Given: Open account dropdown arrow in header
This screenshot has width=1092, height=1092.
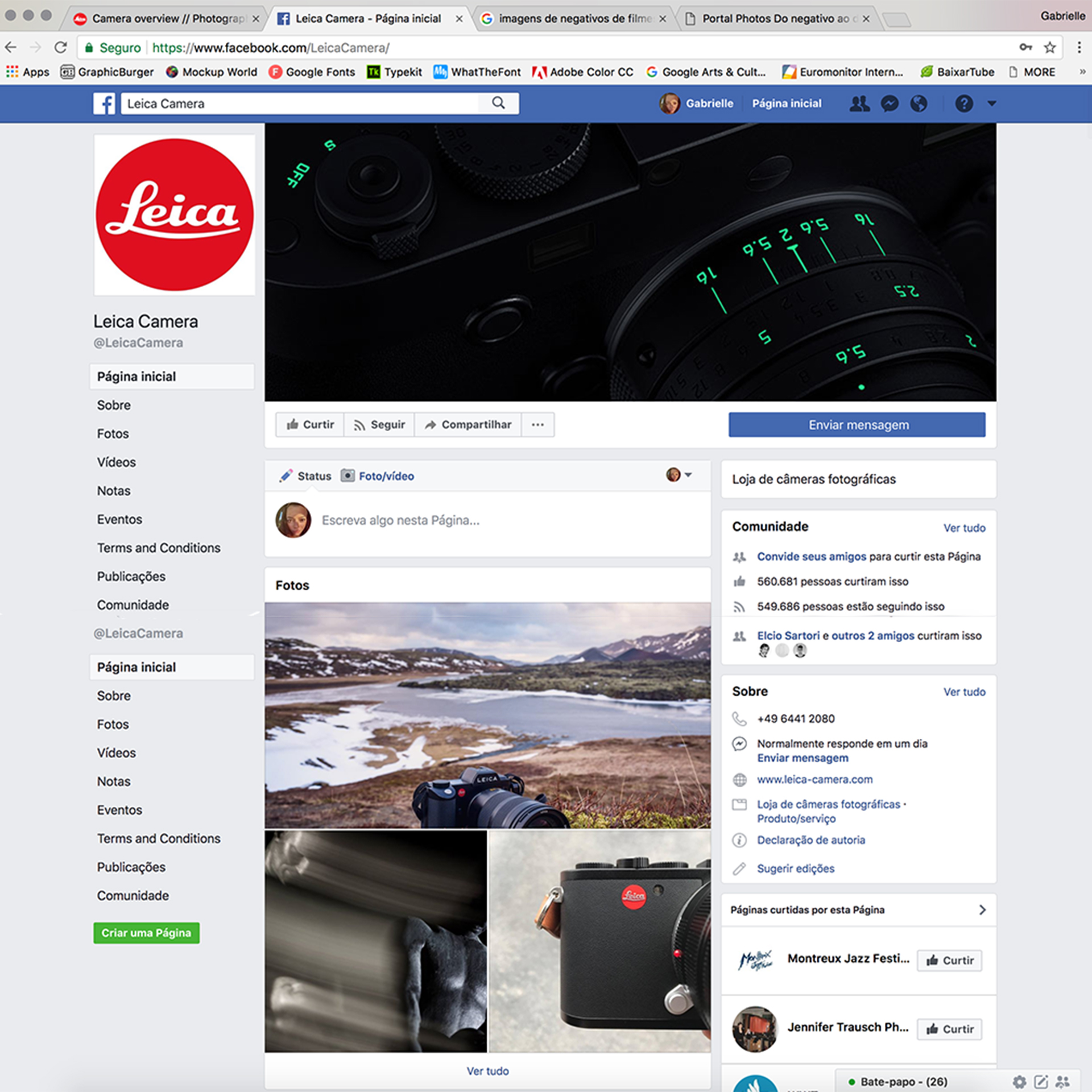Looking at the screenshot, I should (x=992, y=104).
